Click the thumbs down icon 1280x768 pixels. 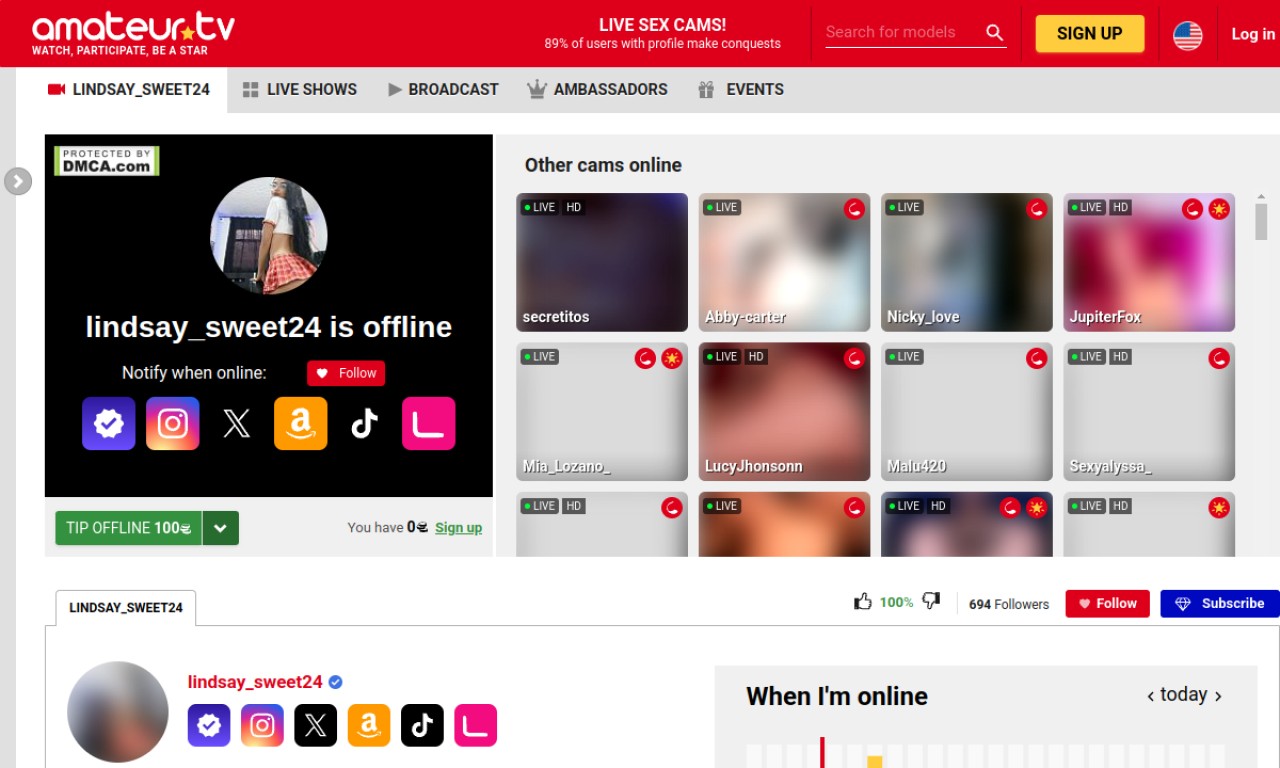point(931,601)
